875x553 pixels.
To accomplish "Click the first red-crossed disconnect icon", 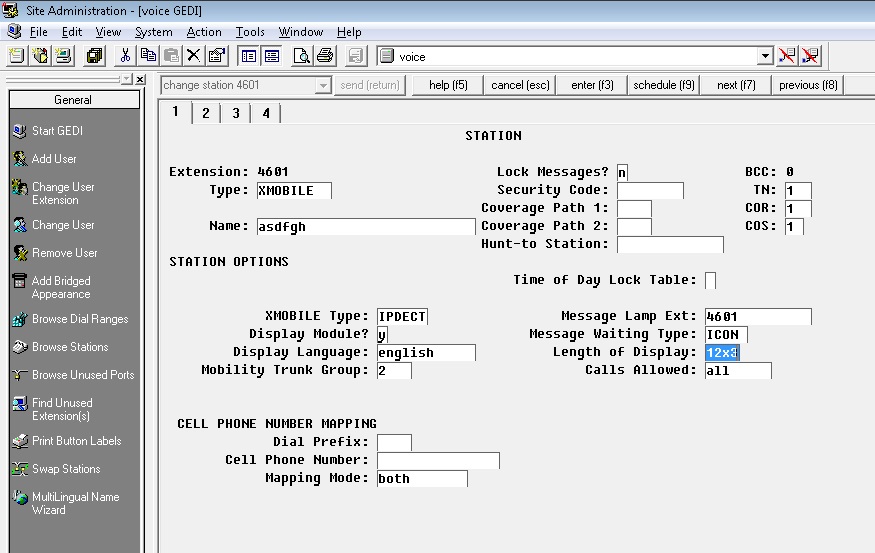I will coord(787,56).
